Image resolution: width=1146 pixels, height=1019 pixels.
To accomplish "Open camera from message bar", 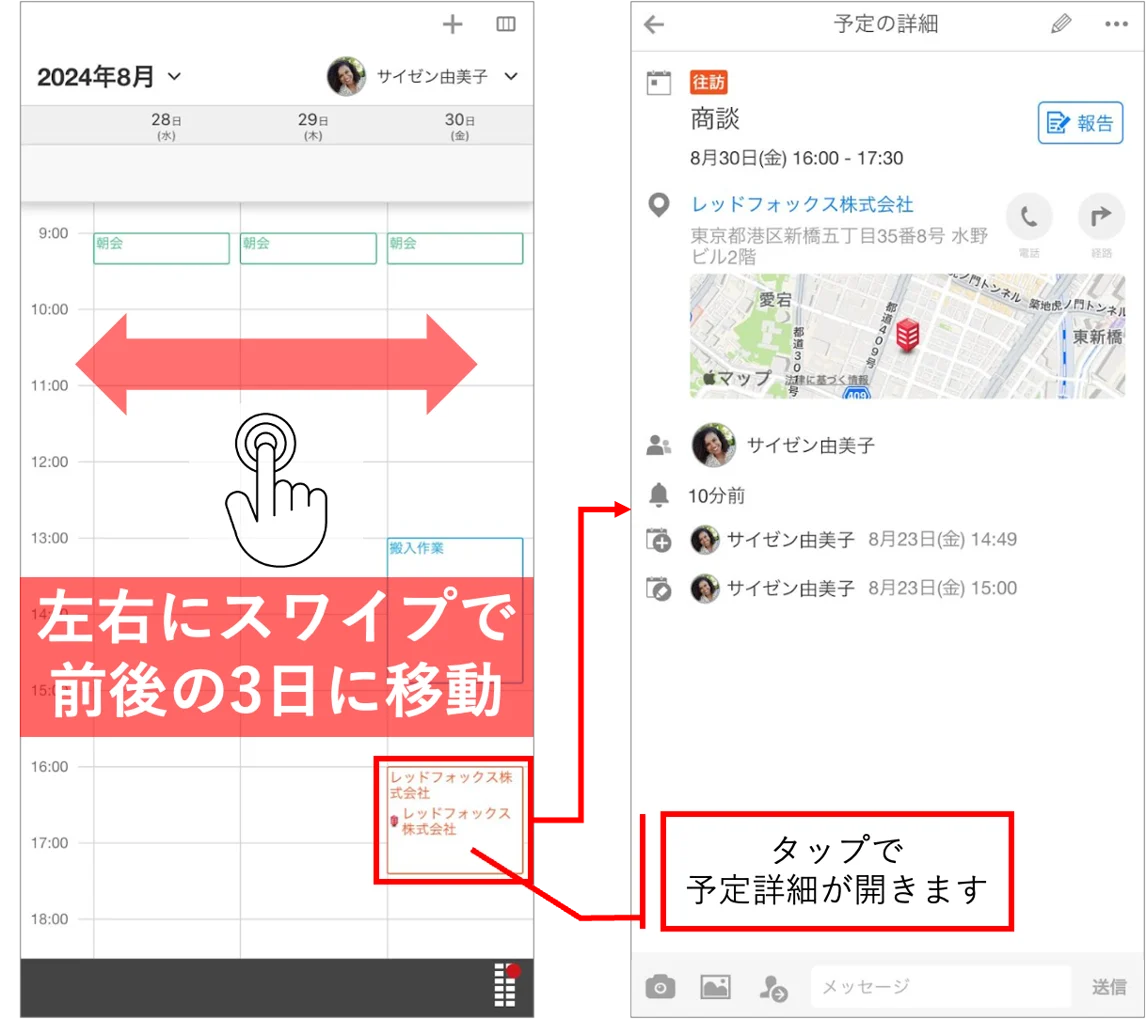I will point(661,987).
